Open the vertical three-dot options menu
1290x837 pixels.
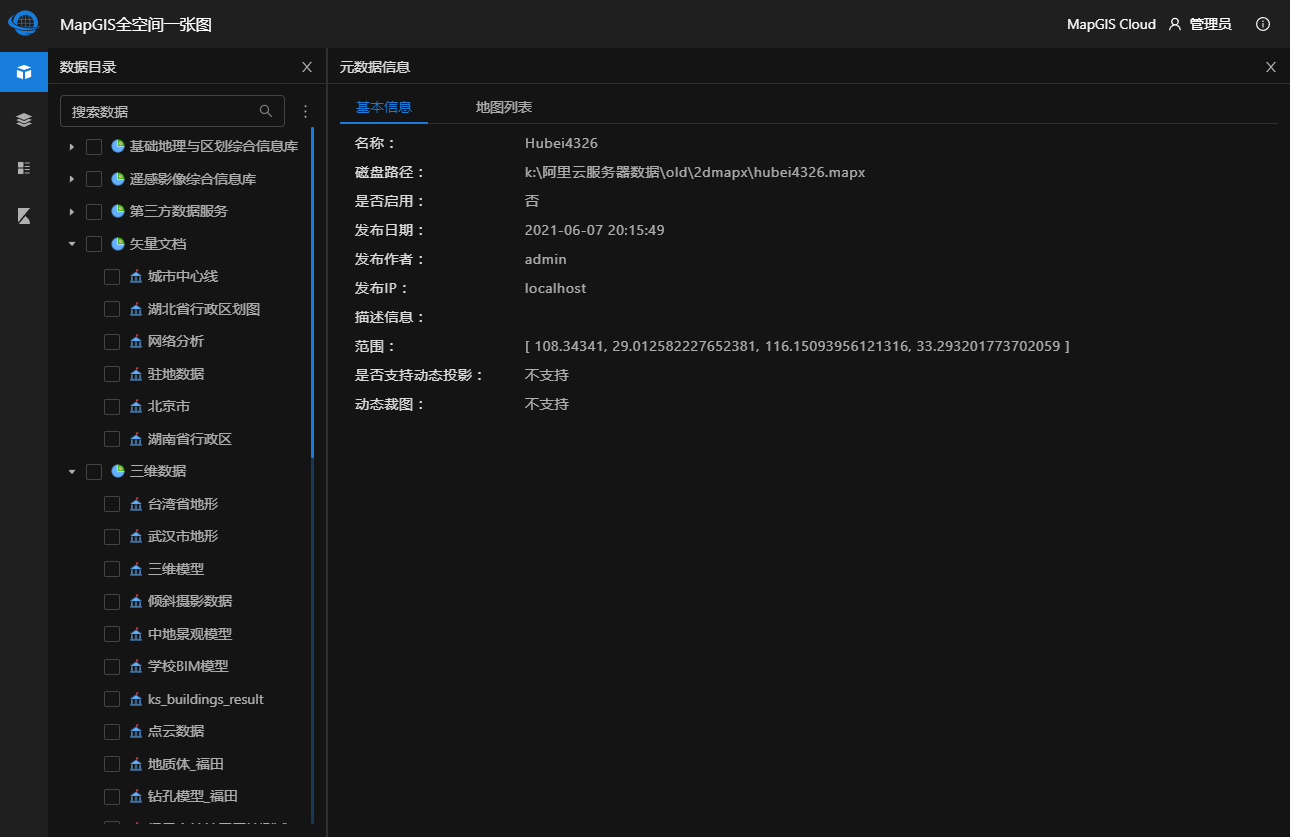(x=306, y=111)
